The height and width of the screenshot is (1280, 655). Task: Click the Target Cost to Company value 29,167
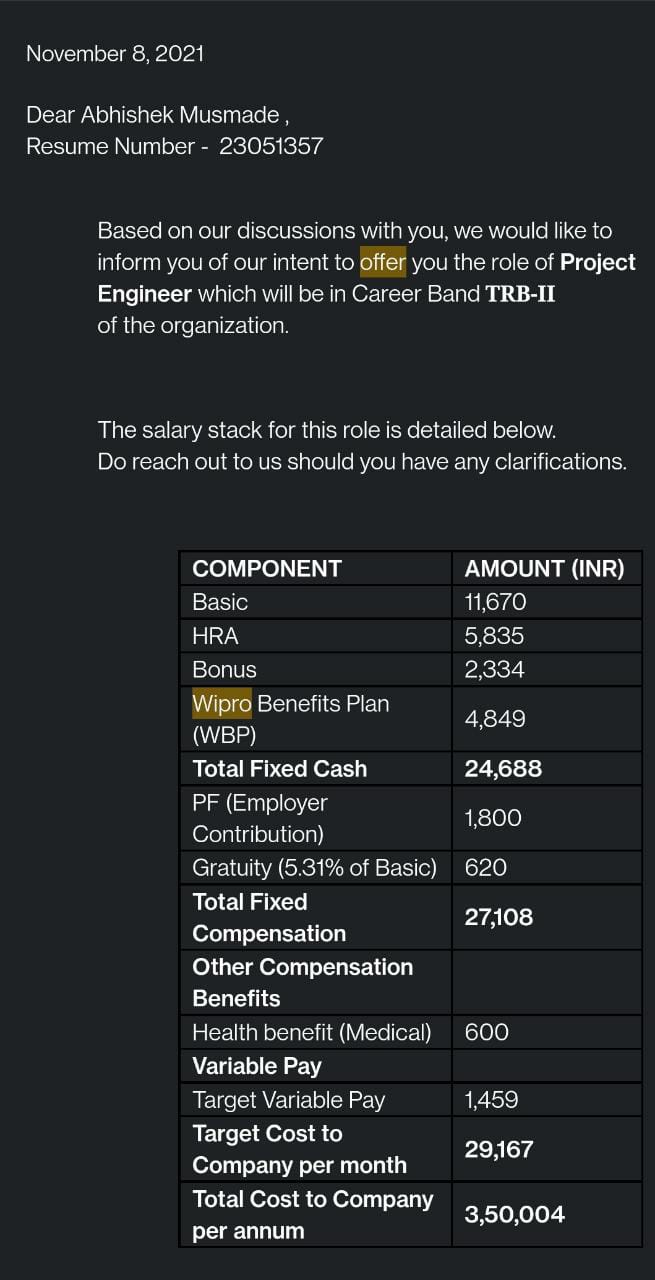[499, 1149]
